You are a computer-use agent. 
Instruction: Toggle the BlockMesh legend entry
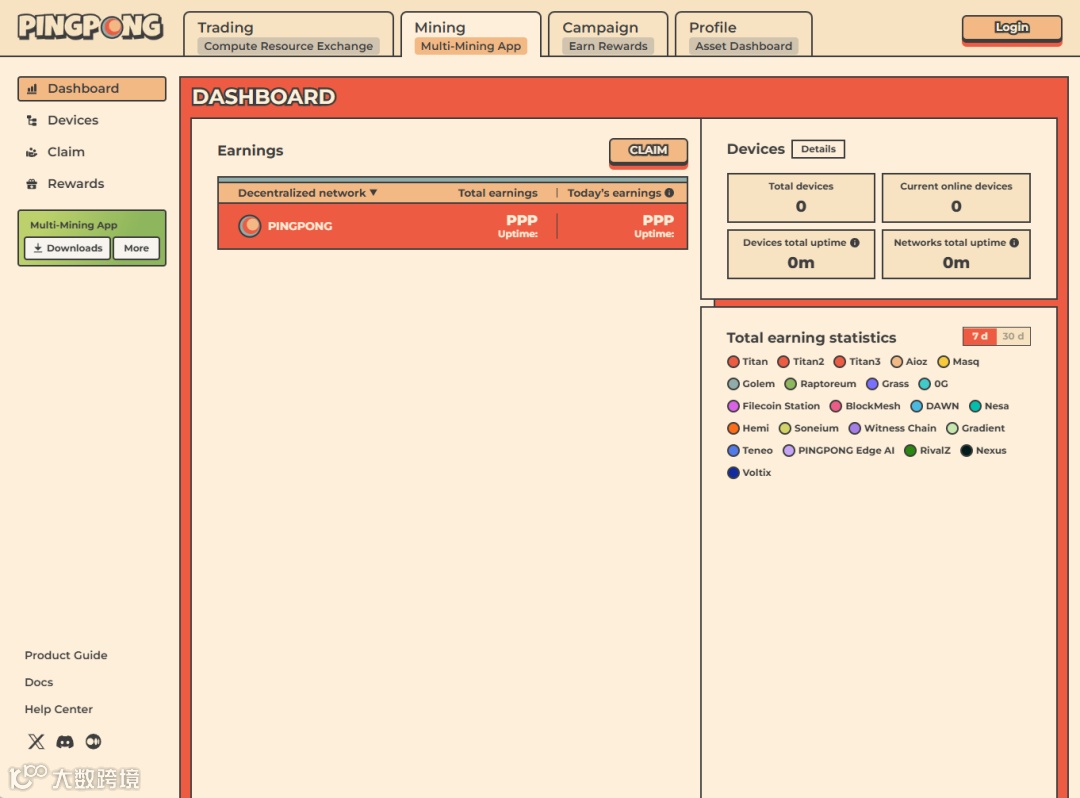coord(865,406)
